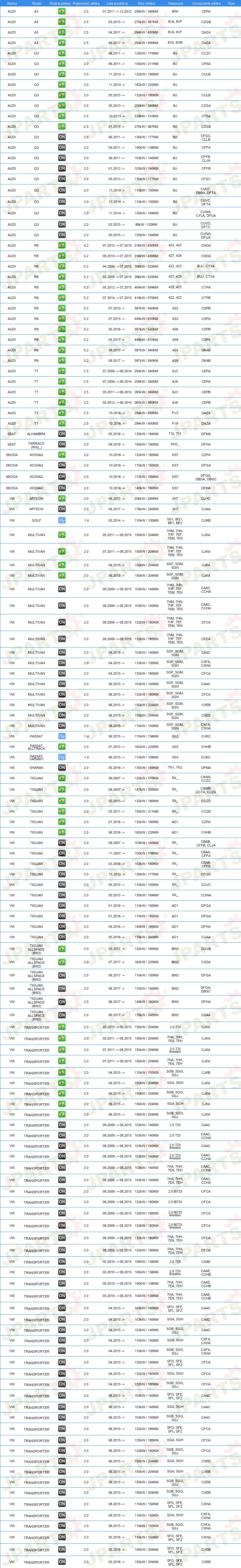Click the ON diesel icon in the SEAT ALHAMBRA row

pos(62,434)
